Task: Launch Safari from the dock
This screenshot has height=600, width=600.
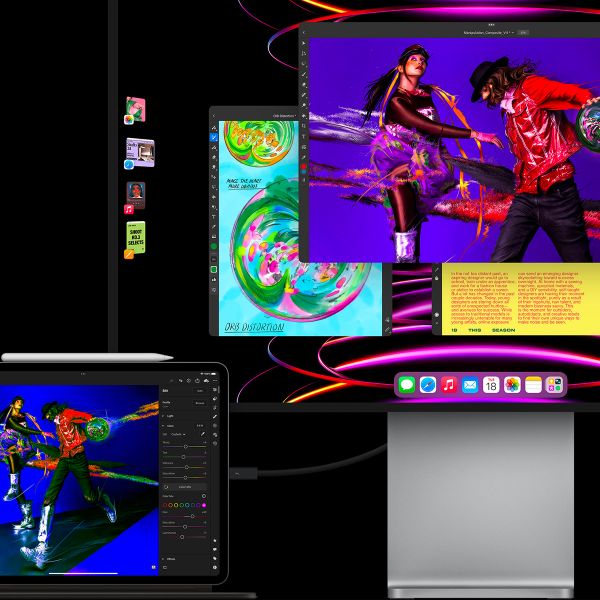Action: click(428, 385)
